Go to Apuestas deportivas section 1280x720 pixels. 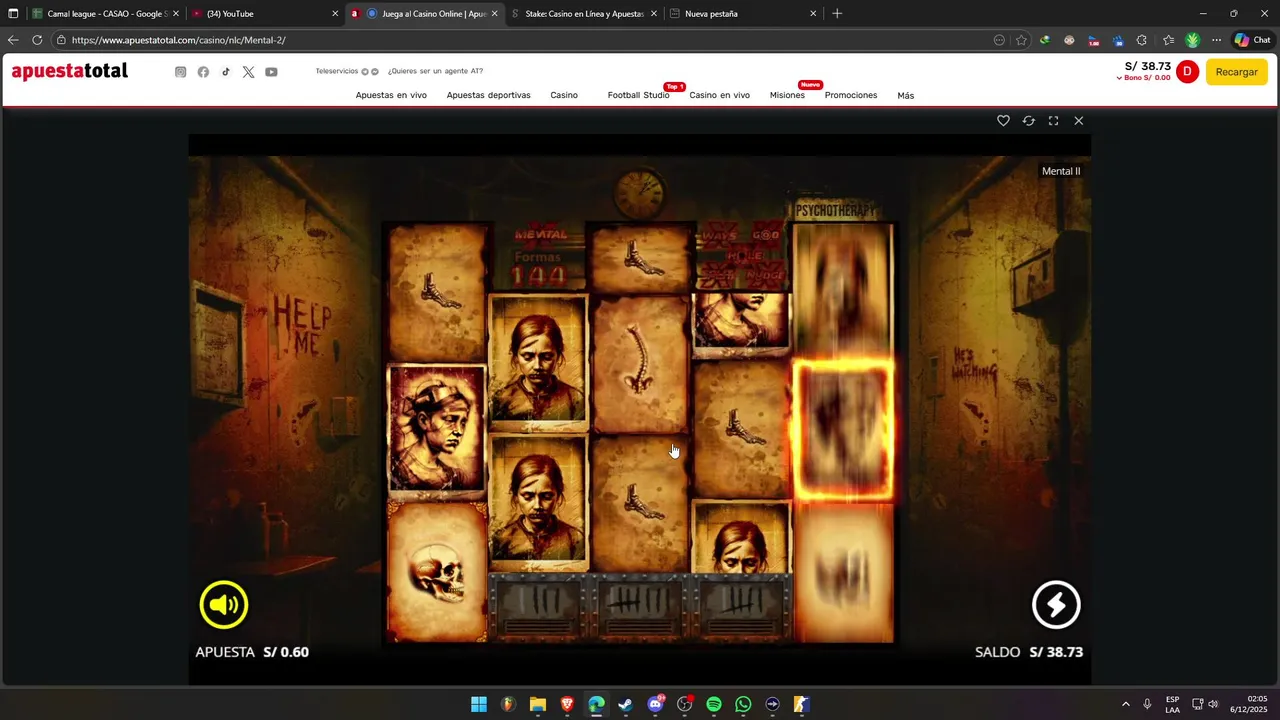[x=488, y=95]
